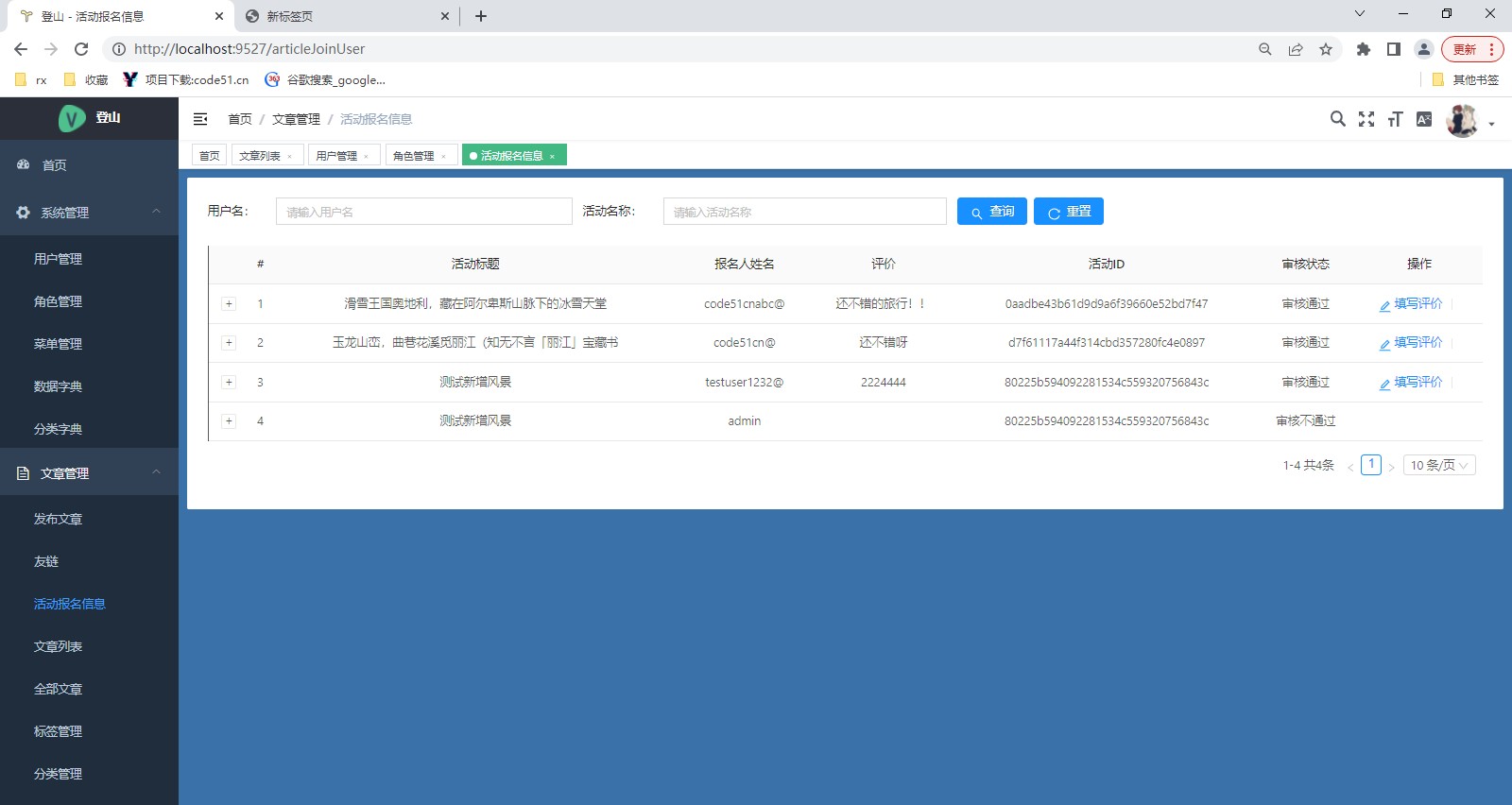Expand table row 3 details
This screenshot has height=805, width=1512.
tap(229, 383)
